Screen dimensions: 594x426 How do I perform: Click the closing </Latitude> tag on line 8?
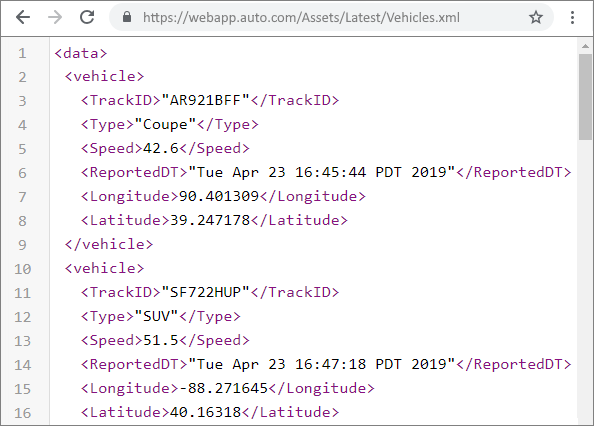point(299,220)
